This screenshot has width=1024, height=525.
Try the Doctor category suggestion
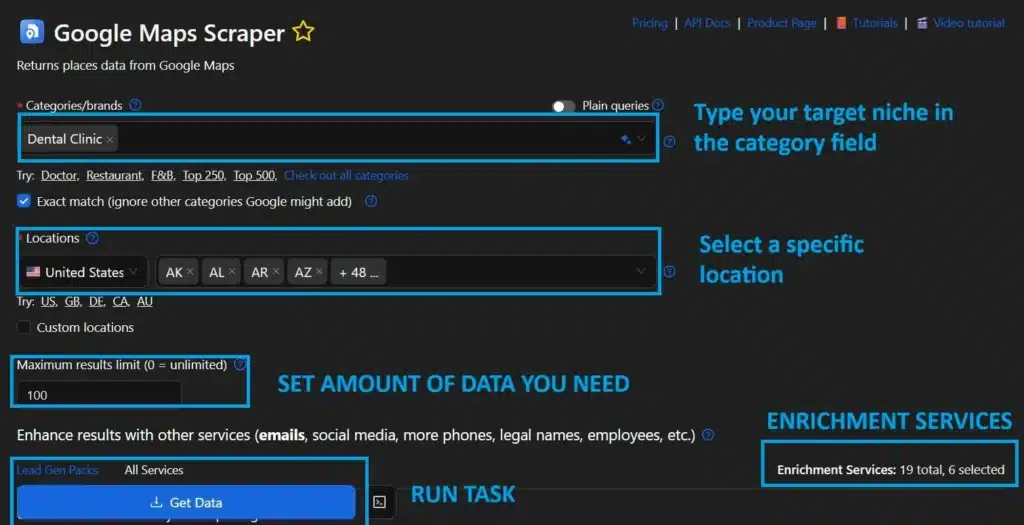[x=59, y=176]
